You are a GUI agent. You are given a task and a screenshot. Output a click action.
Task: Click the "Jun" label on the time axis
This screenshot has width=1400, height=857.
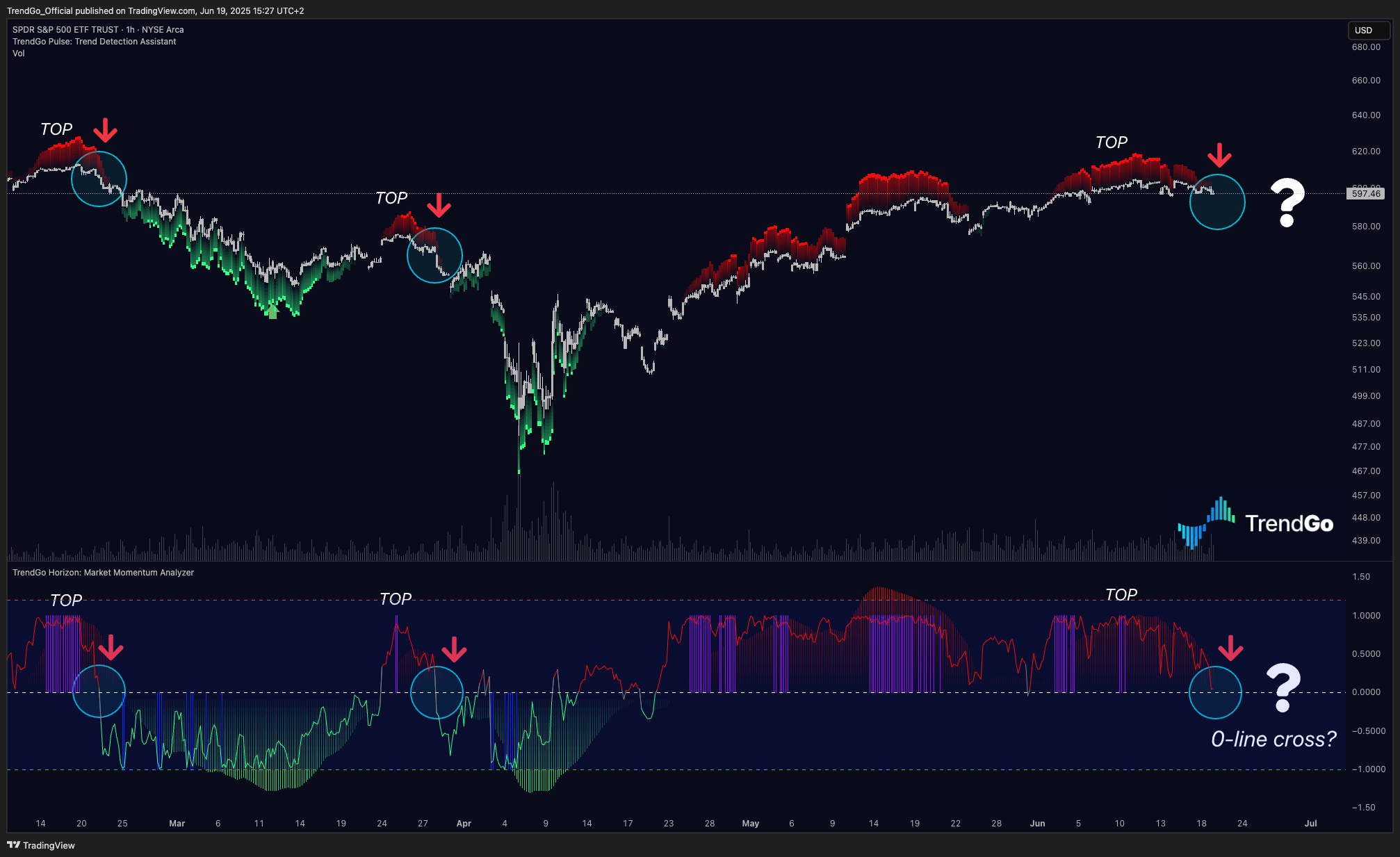click(x=1037, y=824)
